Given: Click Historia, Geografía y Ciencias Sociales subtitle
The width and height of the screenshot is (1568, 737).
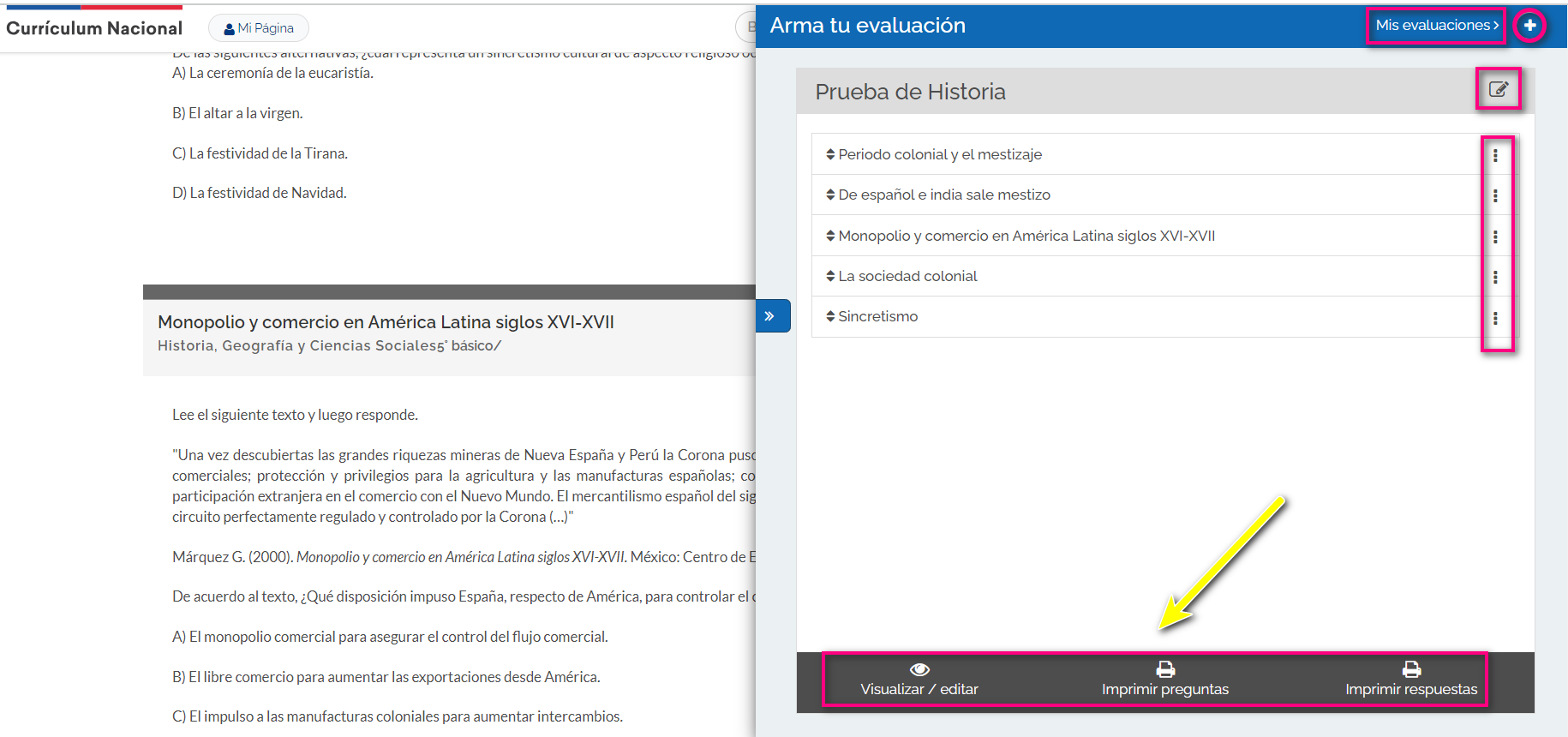Looking at the screenshot, I should pos(329,345).
